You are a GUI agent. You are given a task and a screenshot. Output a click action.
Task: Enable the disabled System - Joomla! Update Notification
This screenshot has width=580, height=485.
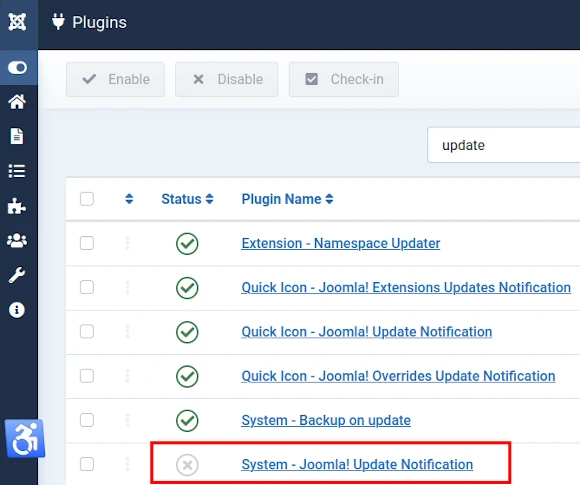point(187,465)
